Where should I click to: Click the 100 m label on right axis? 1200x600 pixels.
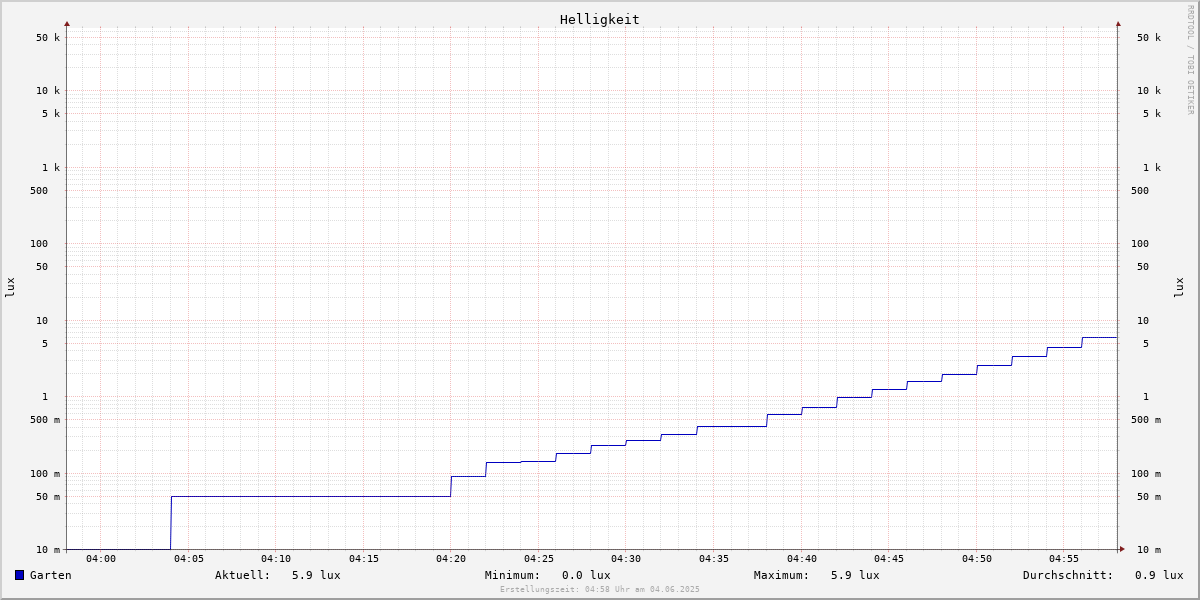(x=1146, y=474)
